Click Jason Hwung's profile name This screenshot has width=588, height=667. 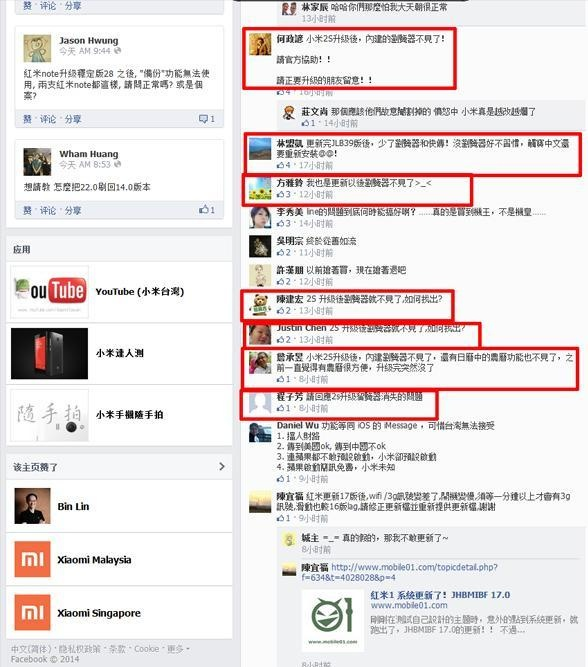tap(88, 40)
